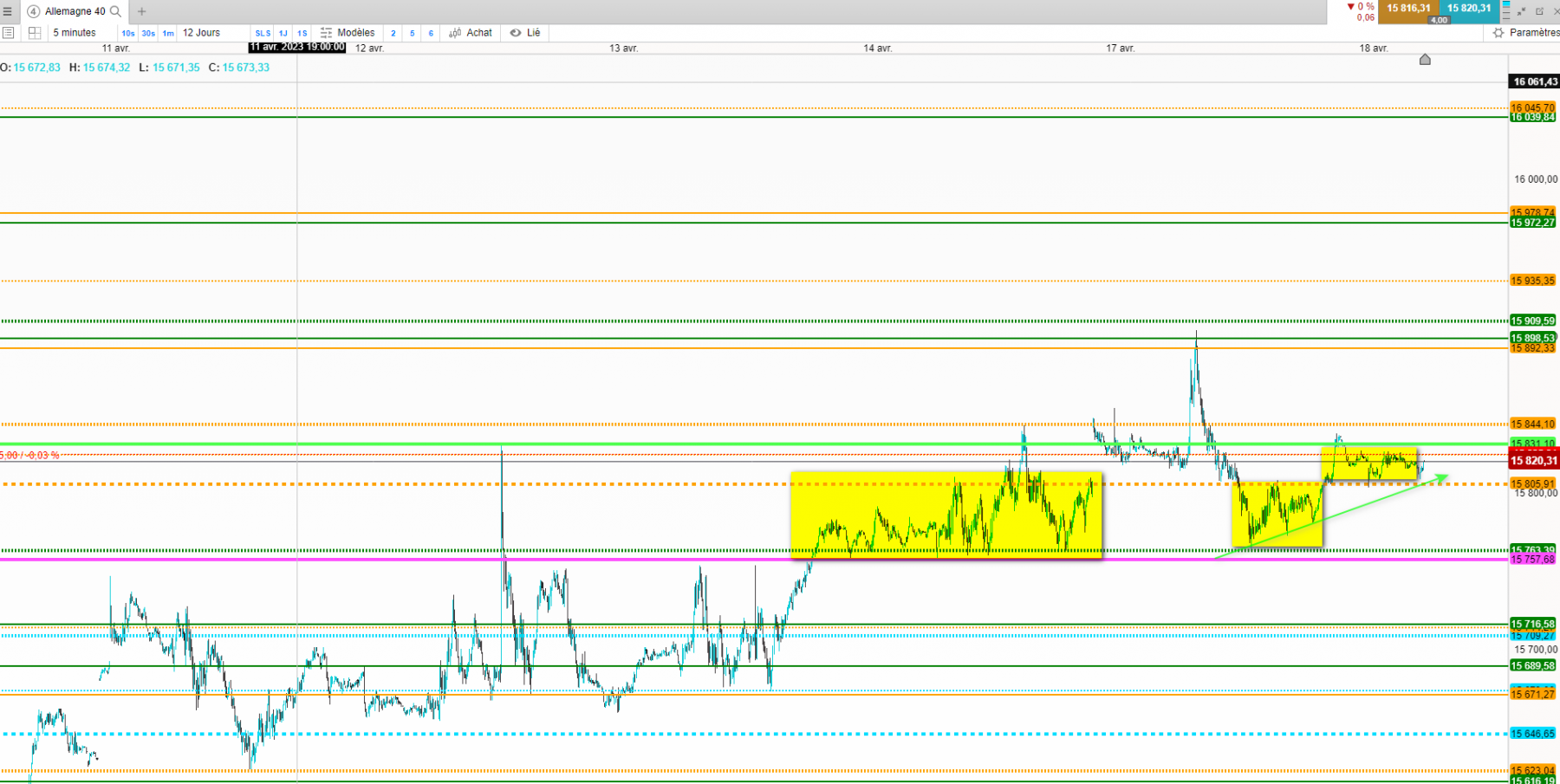This screenshot has width=1560, height=784.
Task: Click the Achat order button
Action: tap(471, 33)
